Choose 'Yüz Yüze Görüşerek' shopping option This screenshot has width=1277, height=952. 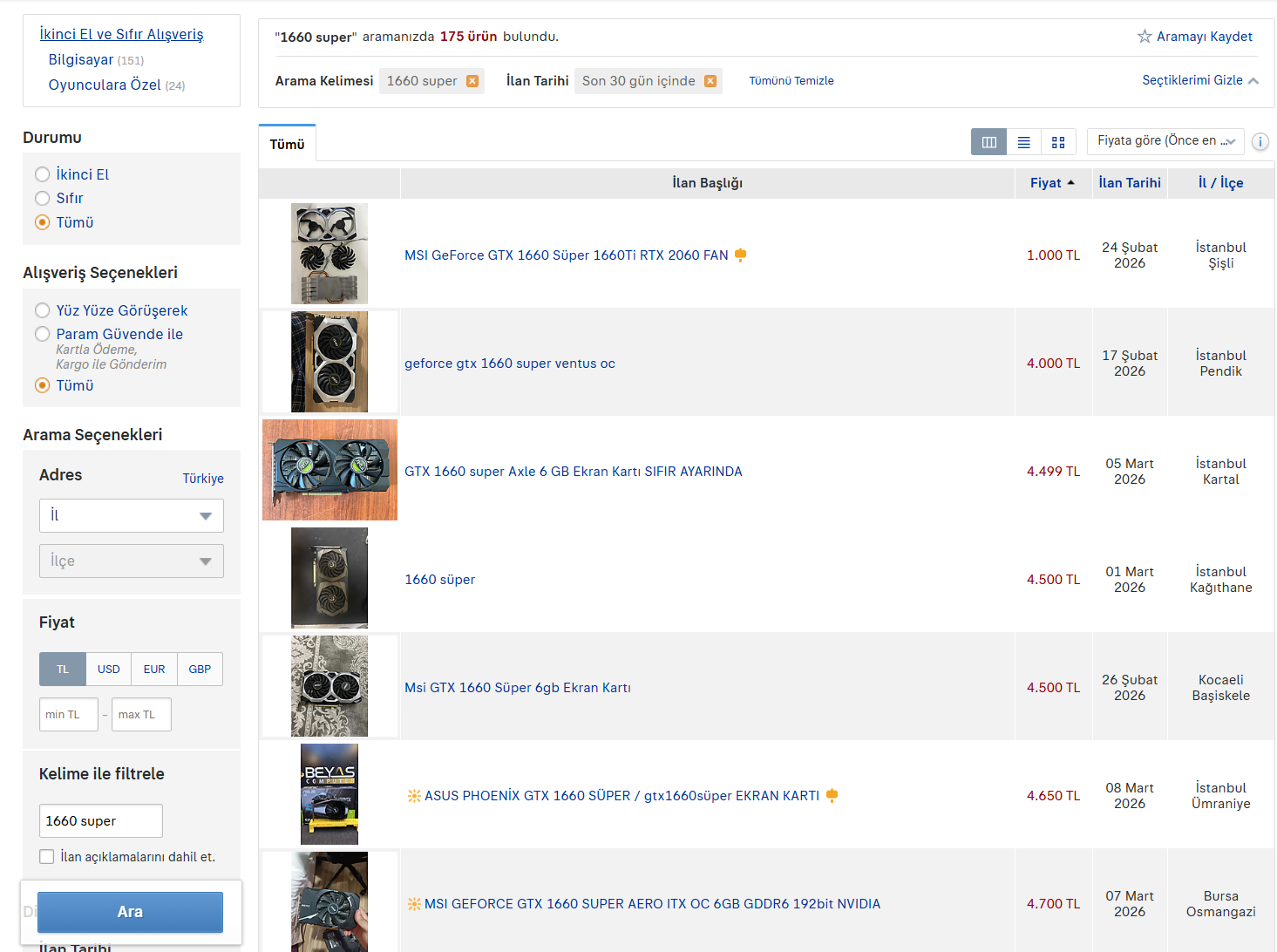point(42,310)
